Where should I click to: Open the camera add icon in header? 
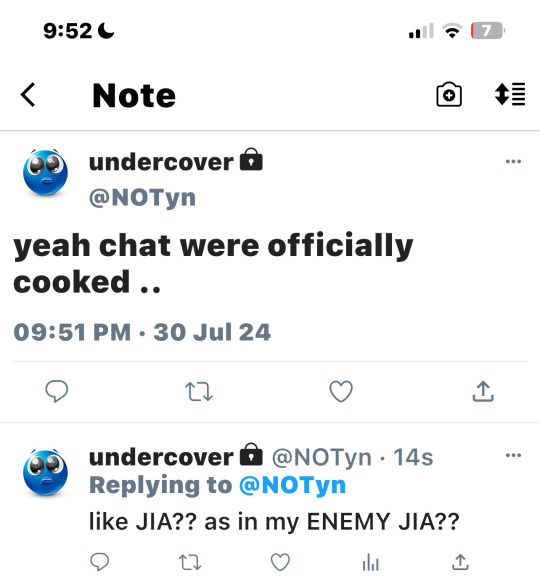pyautogui.click(x=449, y=95)
